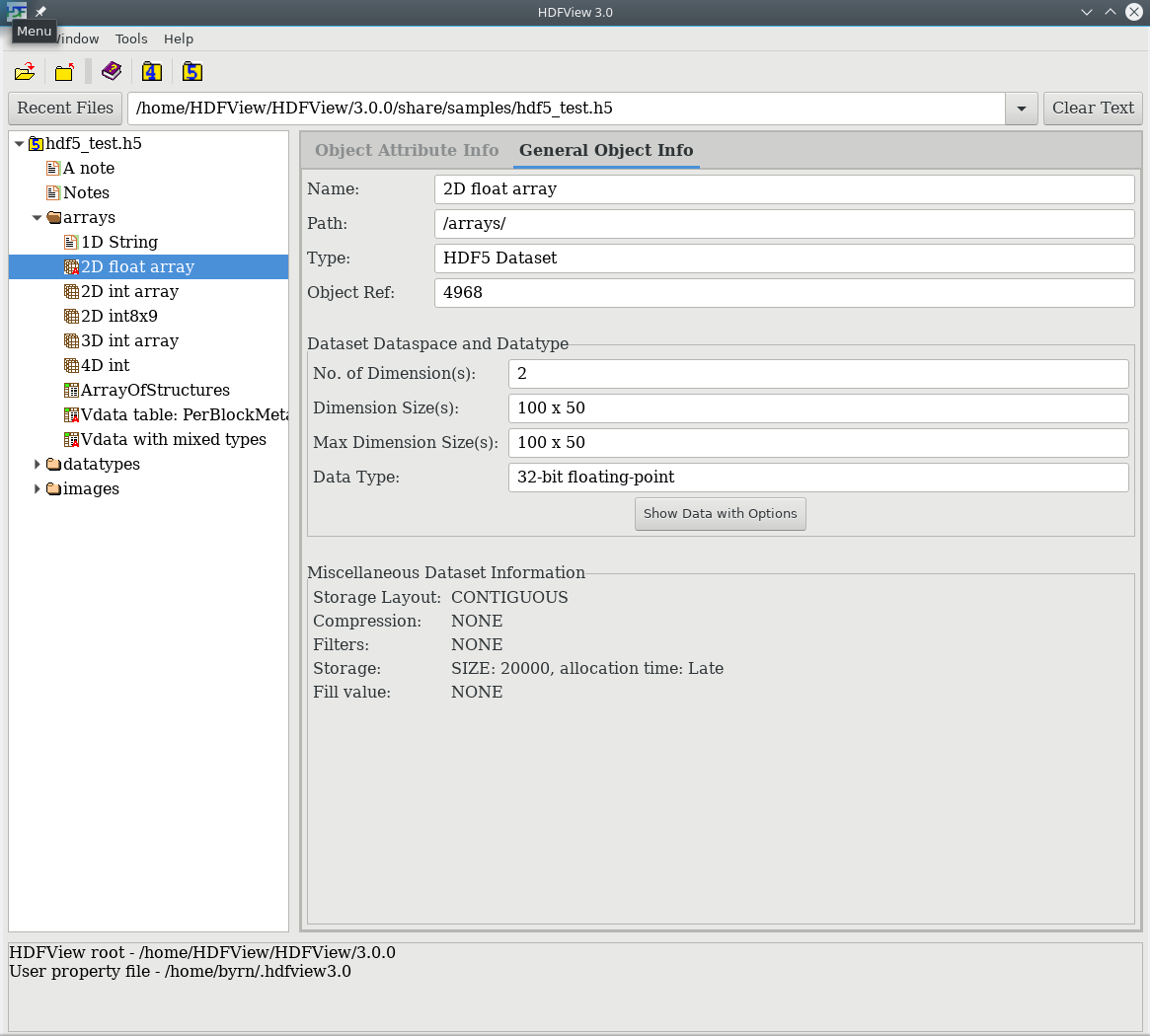The width and height of the screenshot is (1150, 1036).
Task: Click the HDF5 library version icon
Action: 192,71
